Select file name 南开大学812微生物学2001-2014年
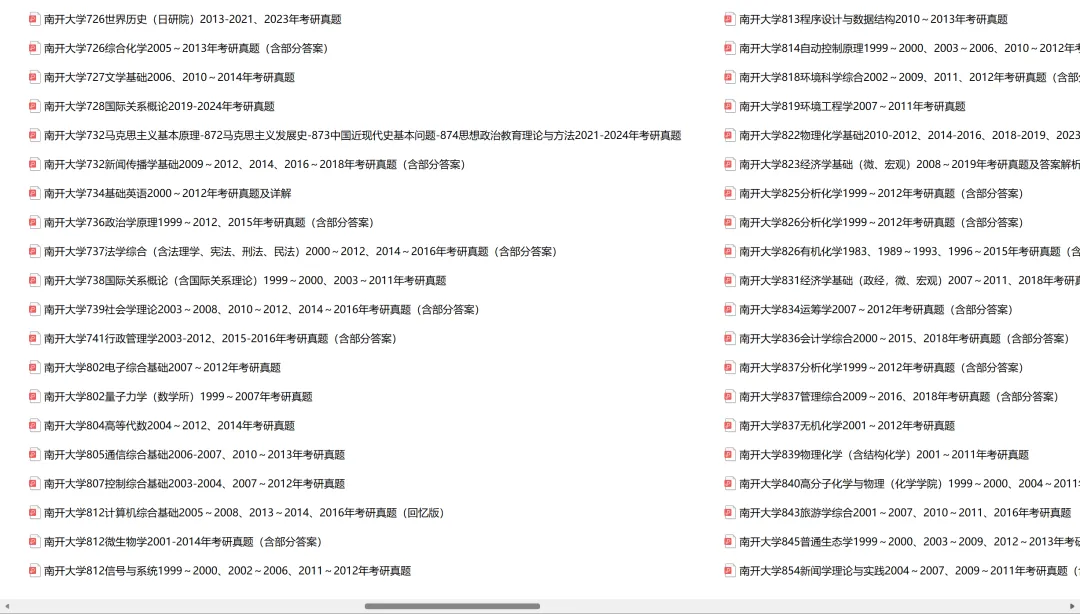The image size is (1080, 614). point(184,542)
